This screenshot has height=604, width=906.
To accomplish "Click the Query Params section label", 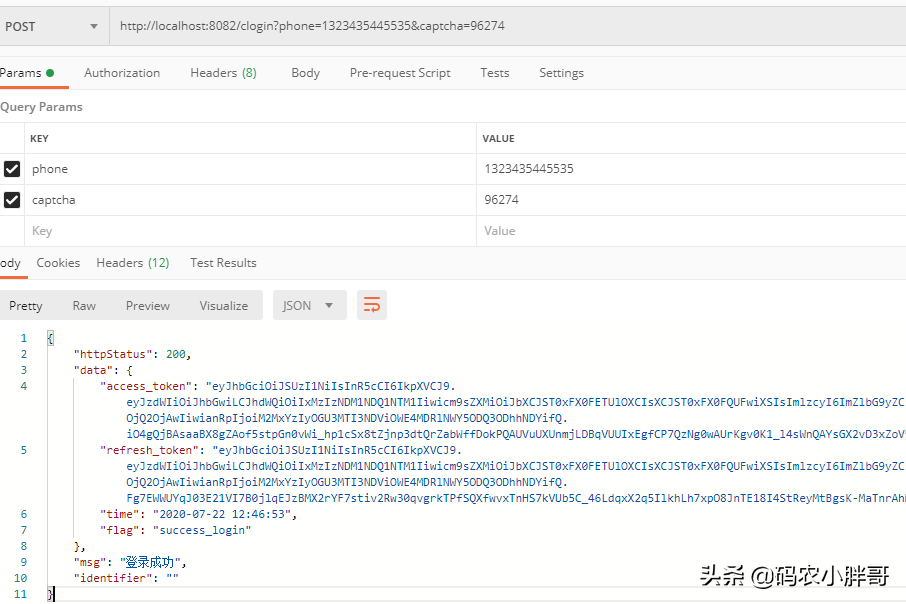I will 42,107.
